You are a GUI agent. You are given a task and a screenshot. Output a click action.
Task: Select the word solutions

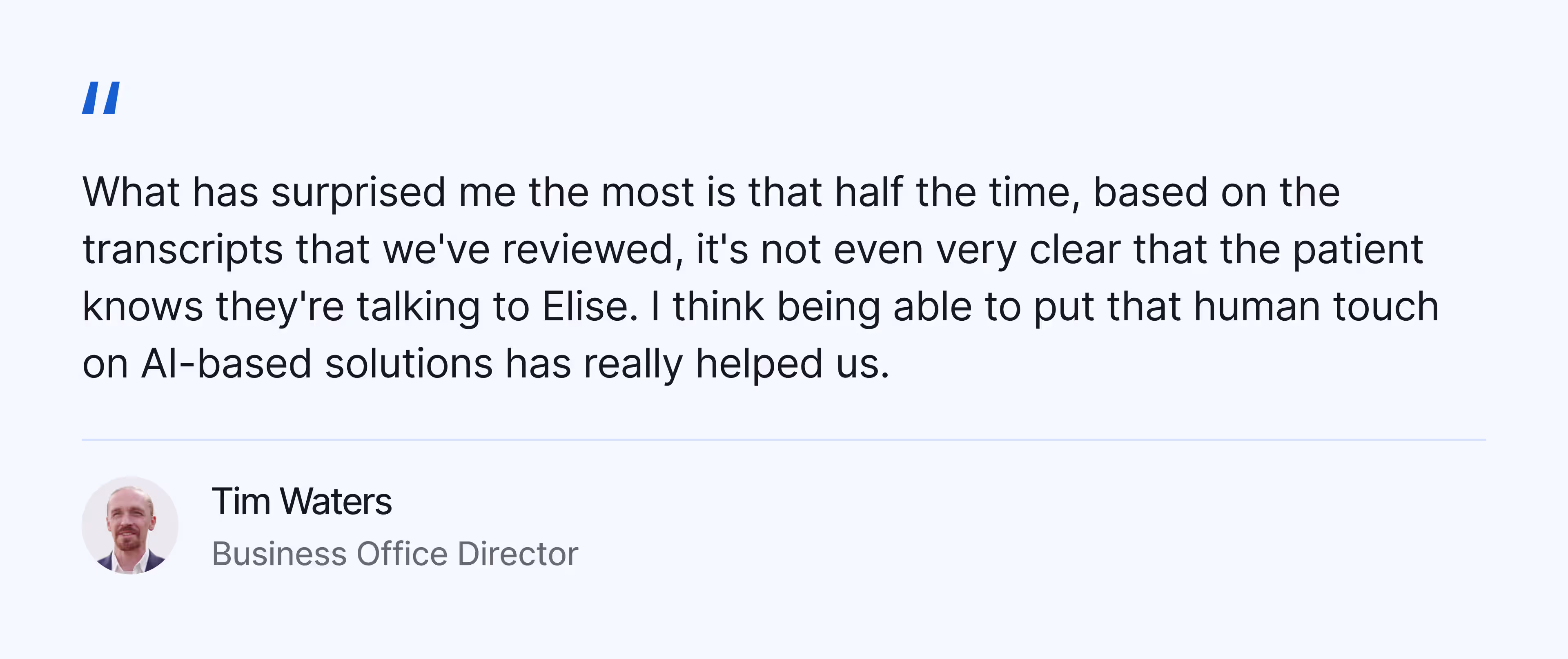coord(409,364)
